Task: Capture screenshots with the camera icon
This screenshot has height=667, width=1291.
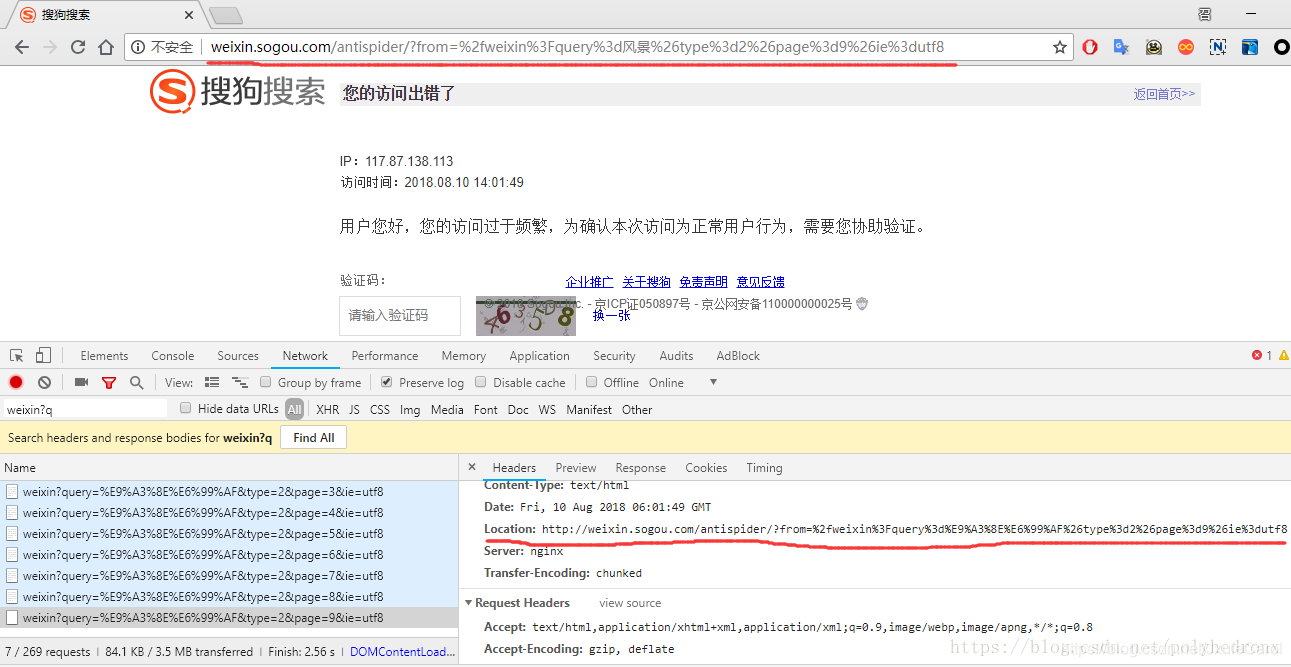Action: (81, 382)
